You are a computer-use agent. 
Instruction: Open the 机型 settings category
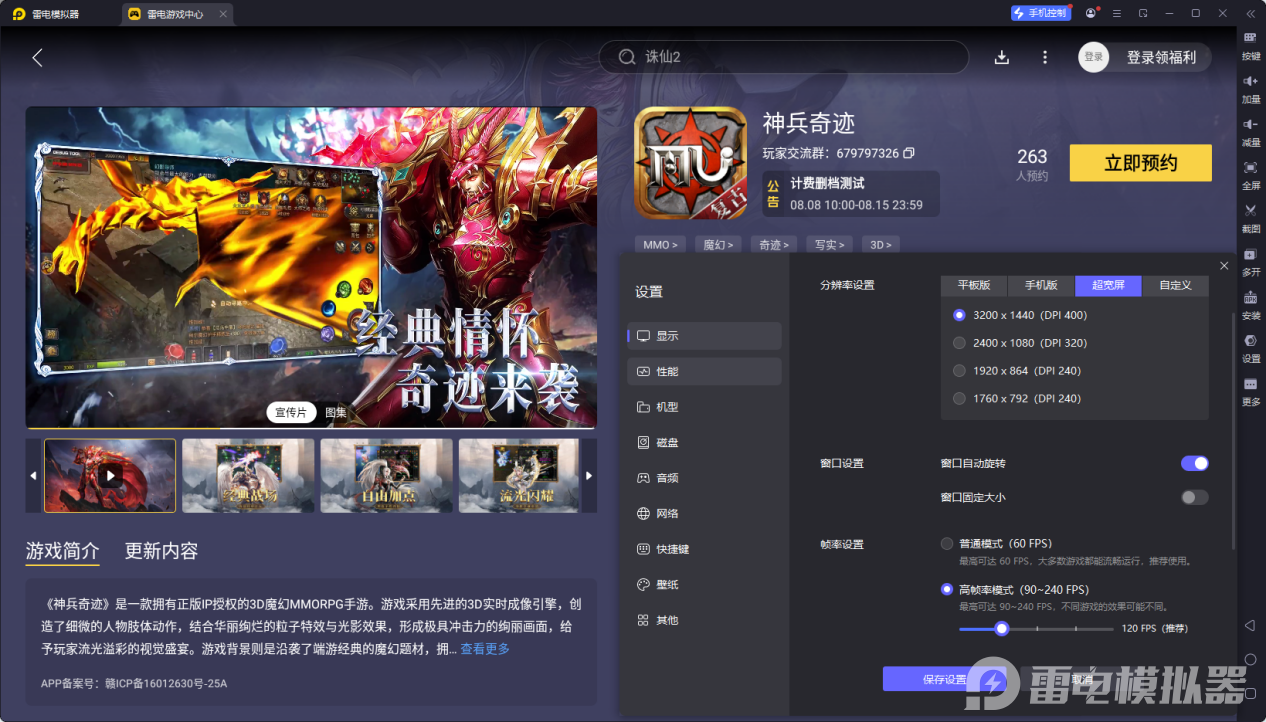pyautogui.click(x=705, y=407)
